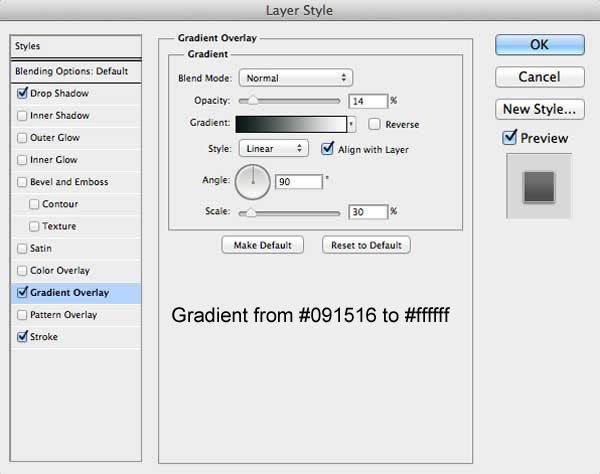Check the Reverse gradient checkbox
Screen dimensions: 600x474
click(x=374, y=124)
